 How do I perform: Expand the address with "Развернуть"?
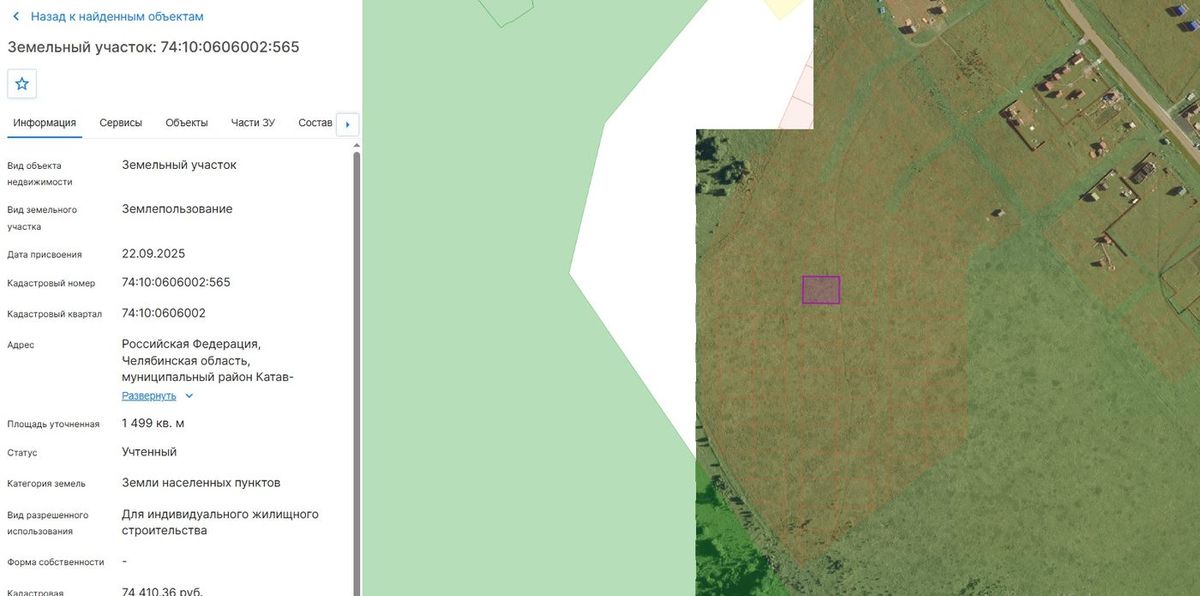158,396
